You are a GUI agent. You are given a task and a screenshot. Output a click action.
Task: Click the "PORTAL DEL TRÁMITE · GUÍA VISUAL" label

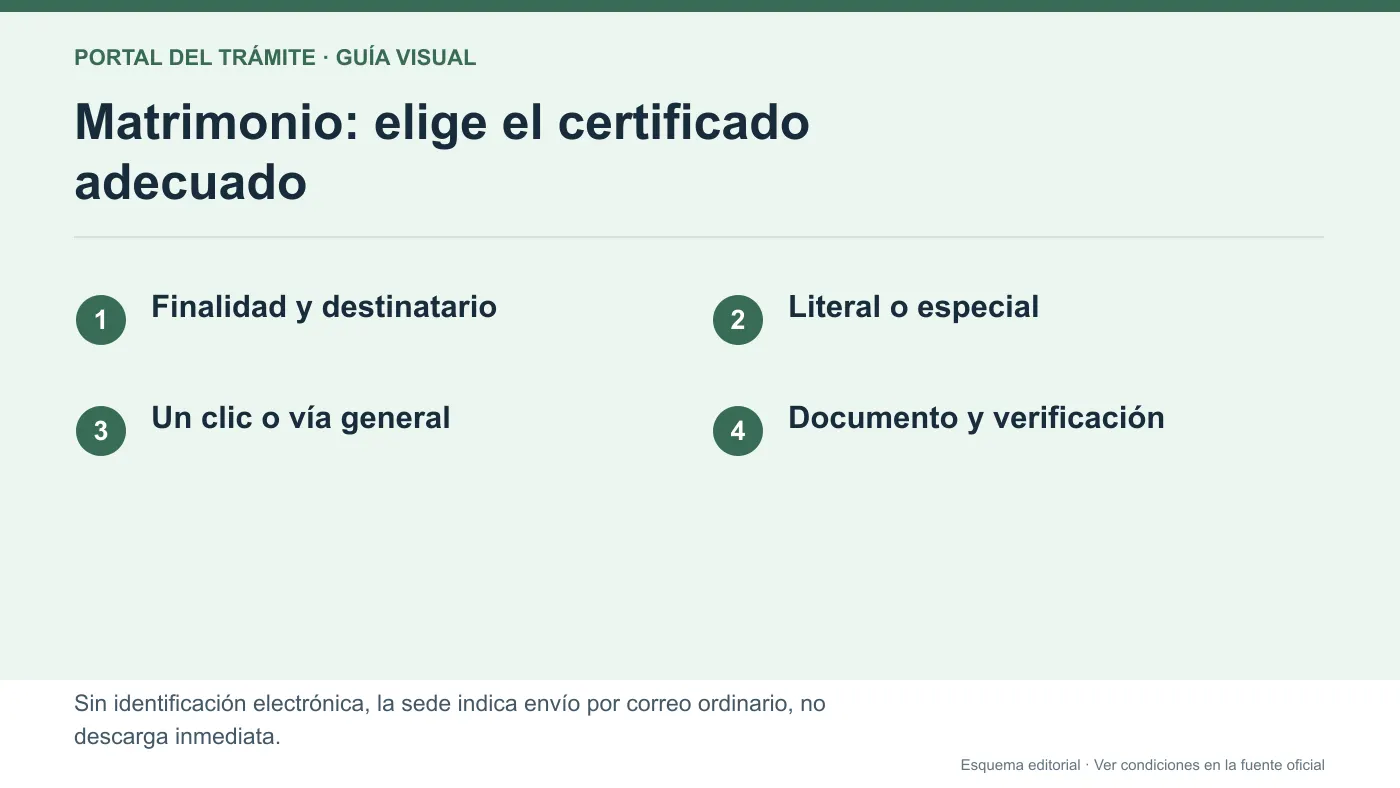pos(275,58)
